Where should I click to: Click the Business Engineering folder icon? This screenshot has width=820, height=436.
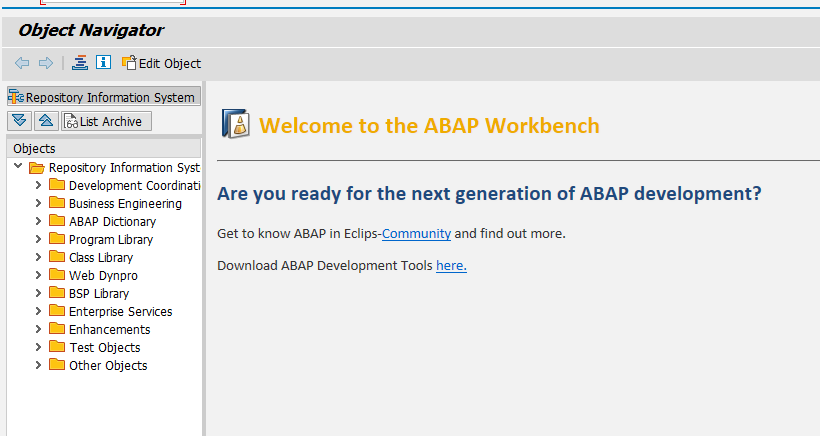57,203
